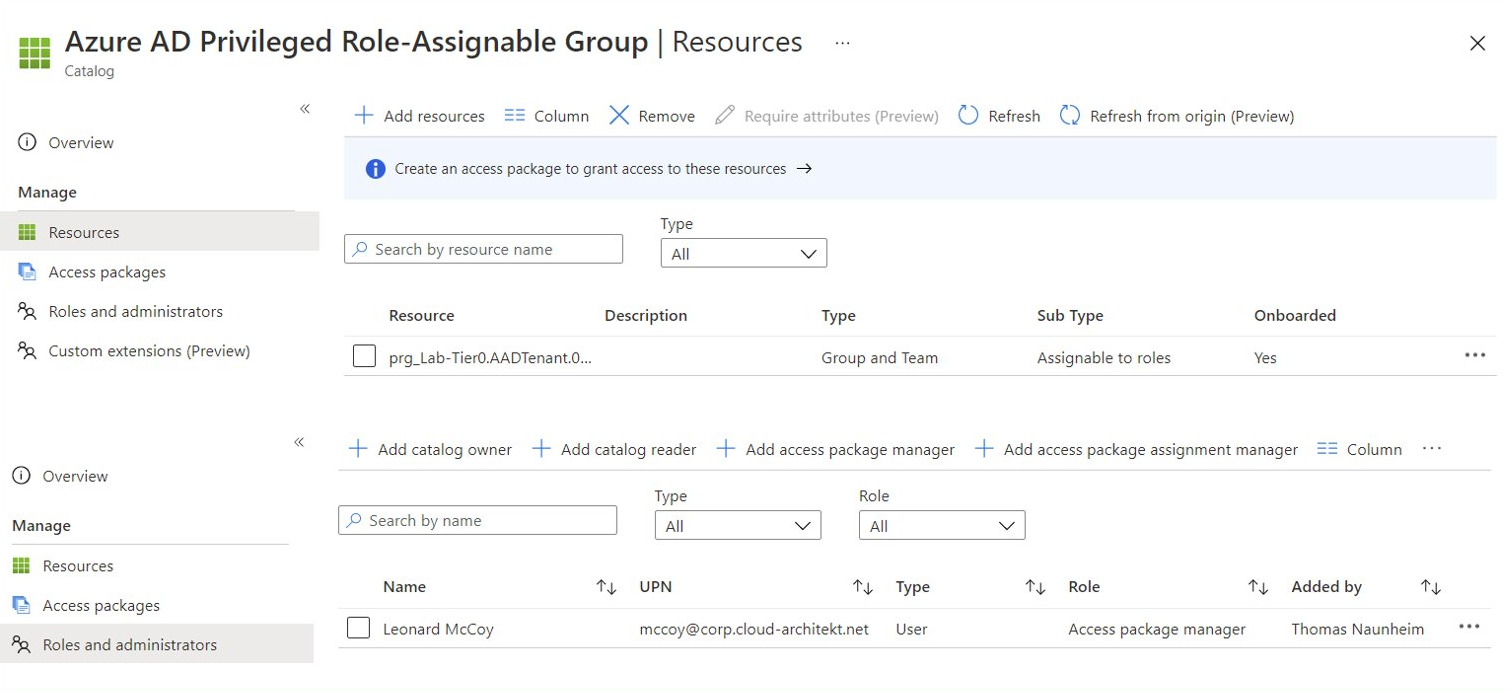The width and height of the screenshot is (1511, 693).
Task: Click the Group and Team type cell
Action: click(880, 358)
